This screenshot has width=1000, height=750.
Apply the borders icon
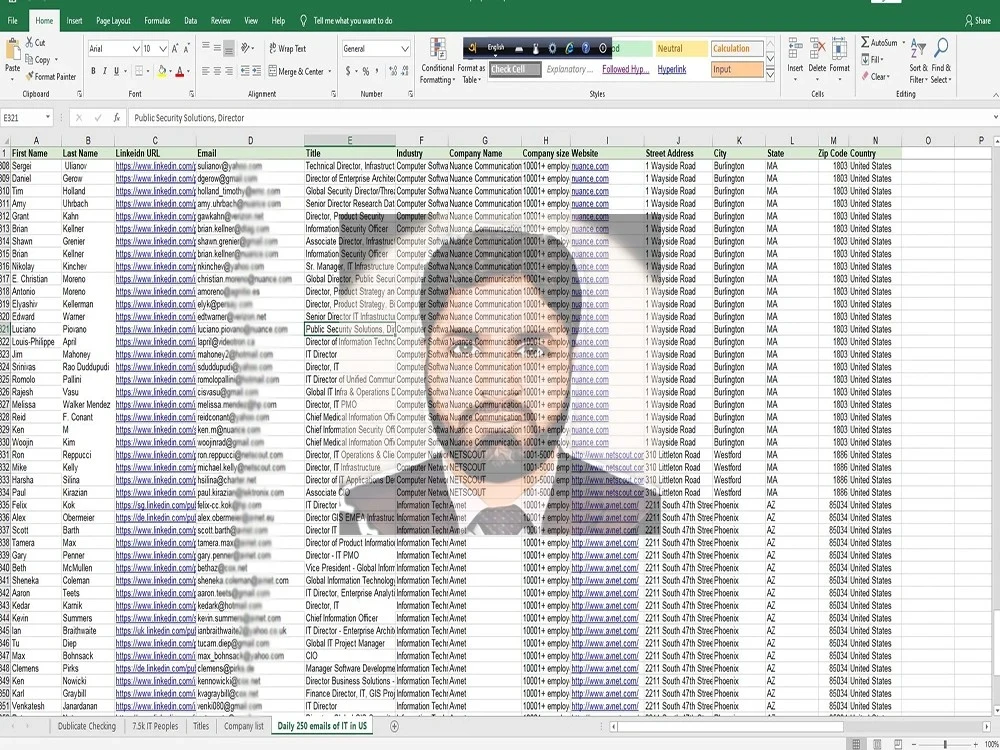(139, 71)
